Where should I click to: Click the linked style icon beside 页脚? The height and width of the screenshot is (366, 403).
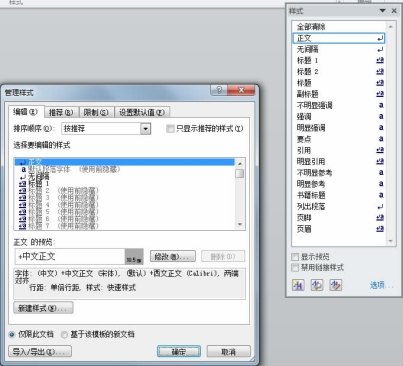380,218
